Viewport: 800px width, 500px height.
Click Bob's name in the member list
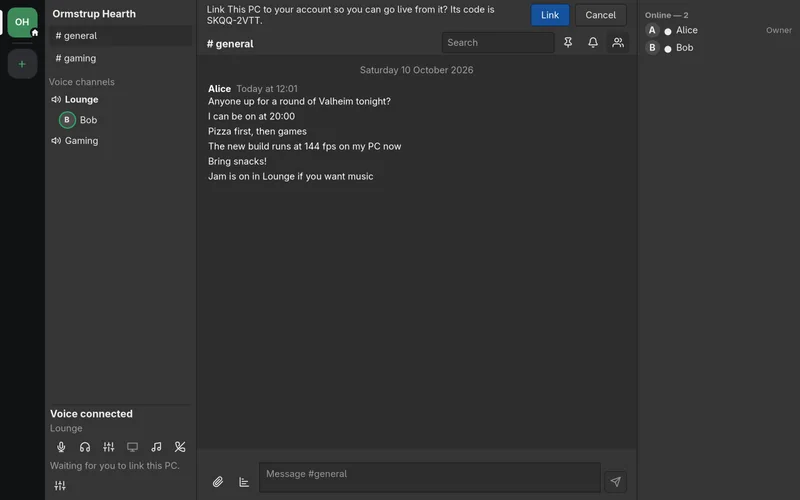click(685, 47)
